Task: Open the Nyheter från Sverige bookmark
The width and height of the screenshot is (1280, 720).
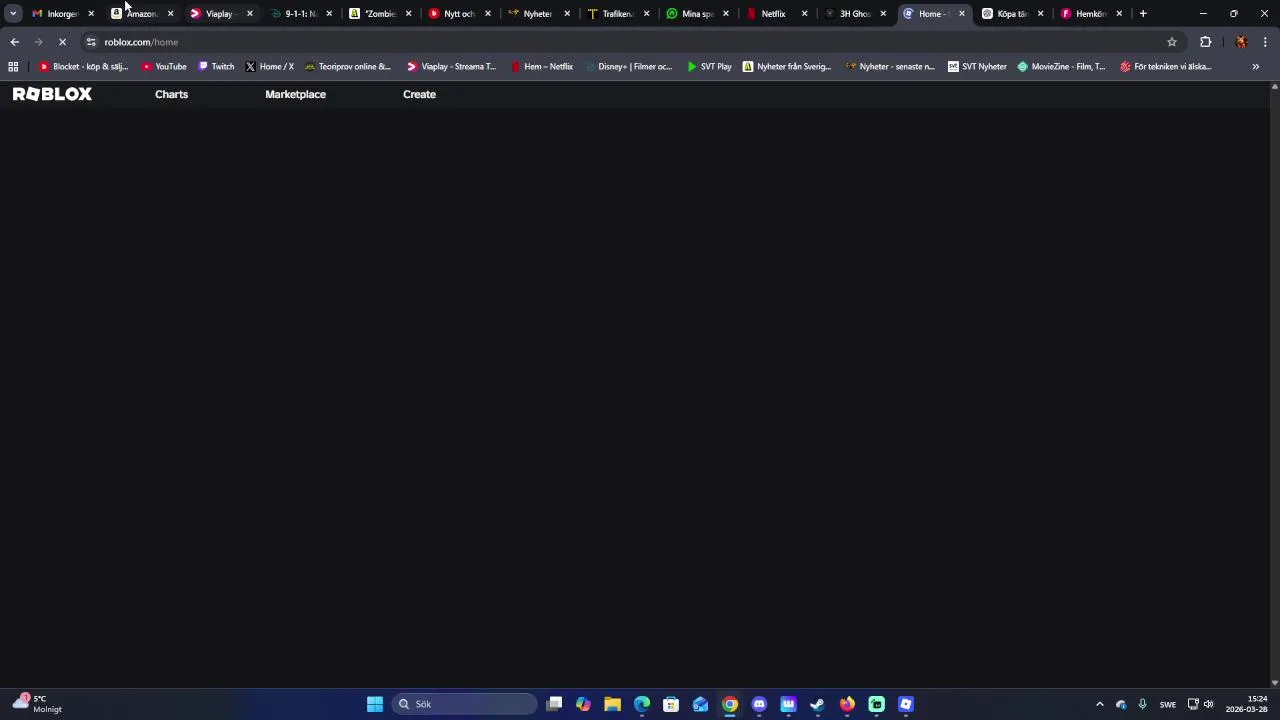Action: (x=787, y=67)
